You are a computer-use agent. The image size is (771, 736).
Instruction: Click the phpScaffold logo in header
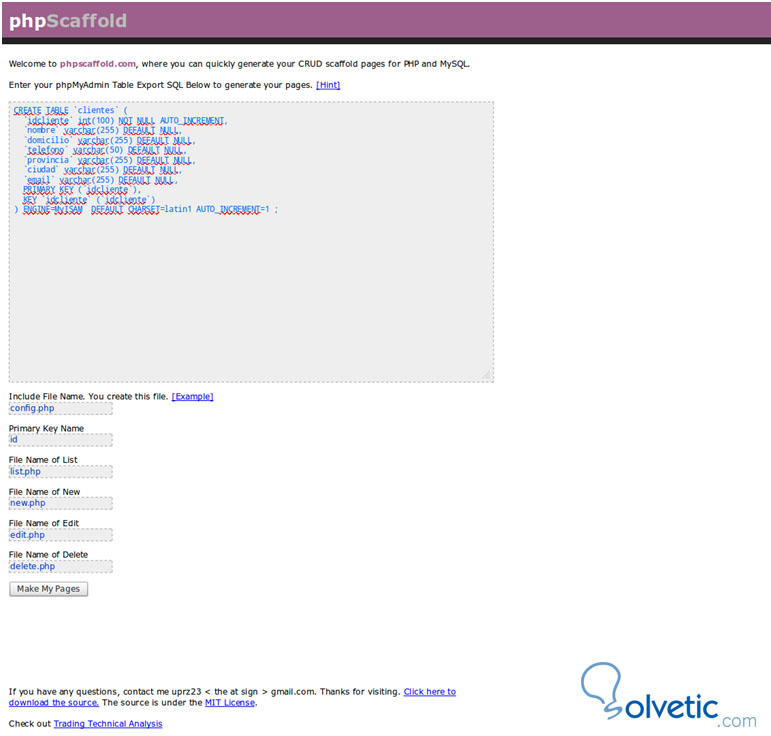click(x=68, y=21)
